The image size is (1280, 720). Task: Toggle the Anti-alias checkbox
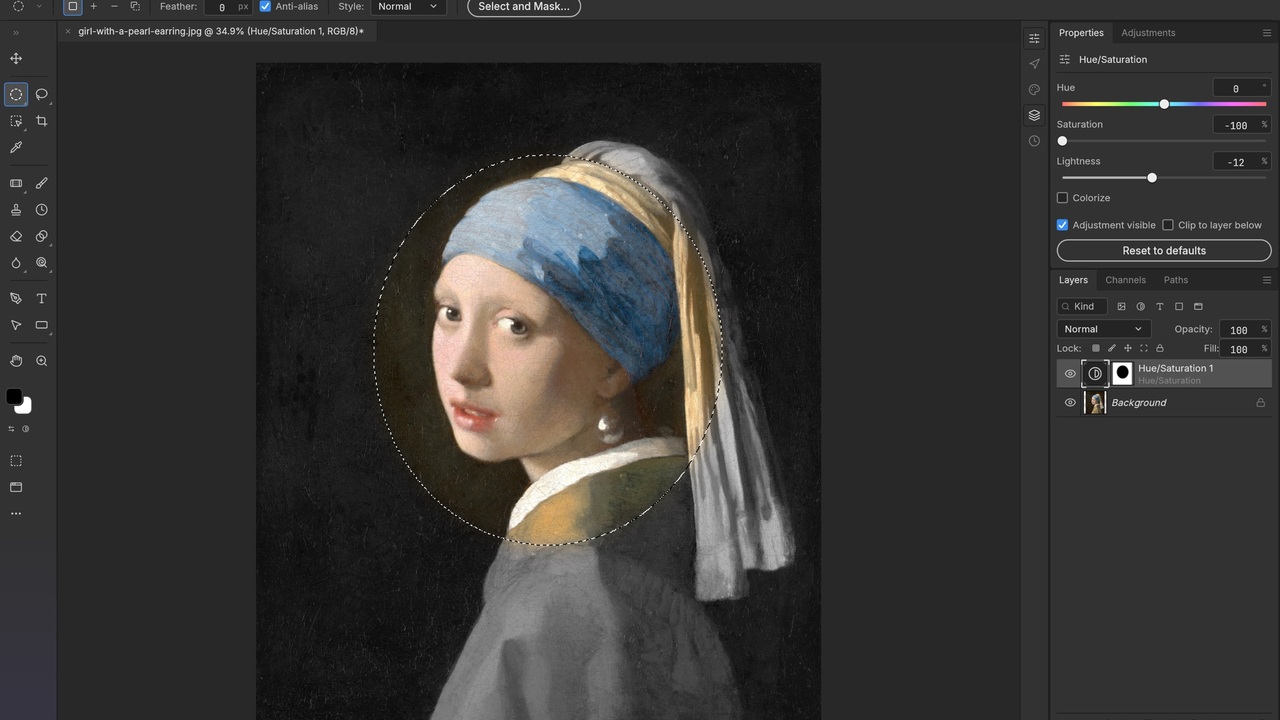click(265, 6)
